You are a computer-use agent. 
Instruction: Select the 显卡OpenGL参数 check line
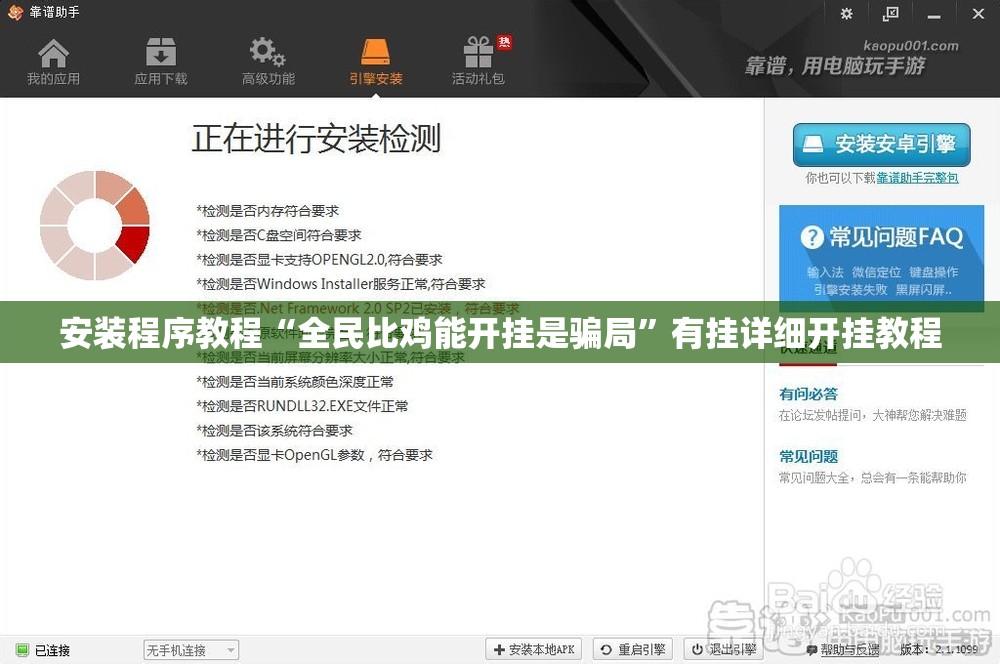point(314,455)
